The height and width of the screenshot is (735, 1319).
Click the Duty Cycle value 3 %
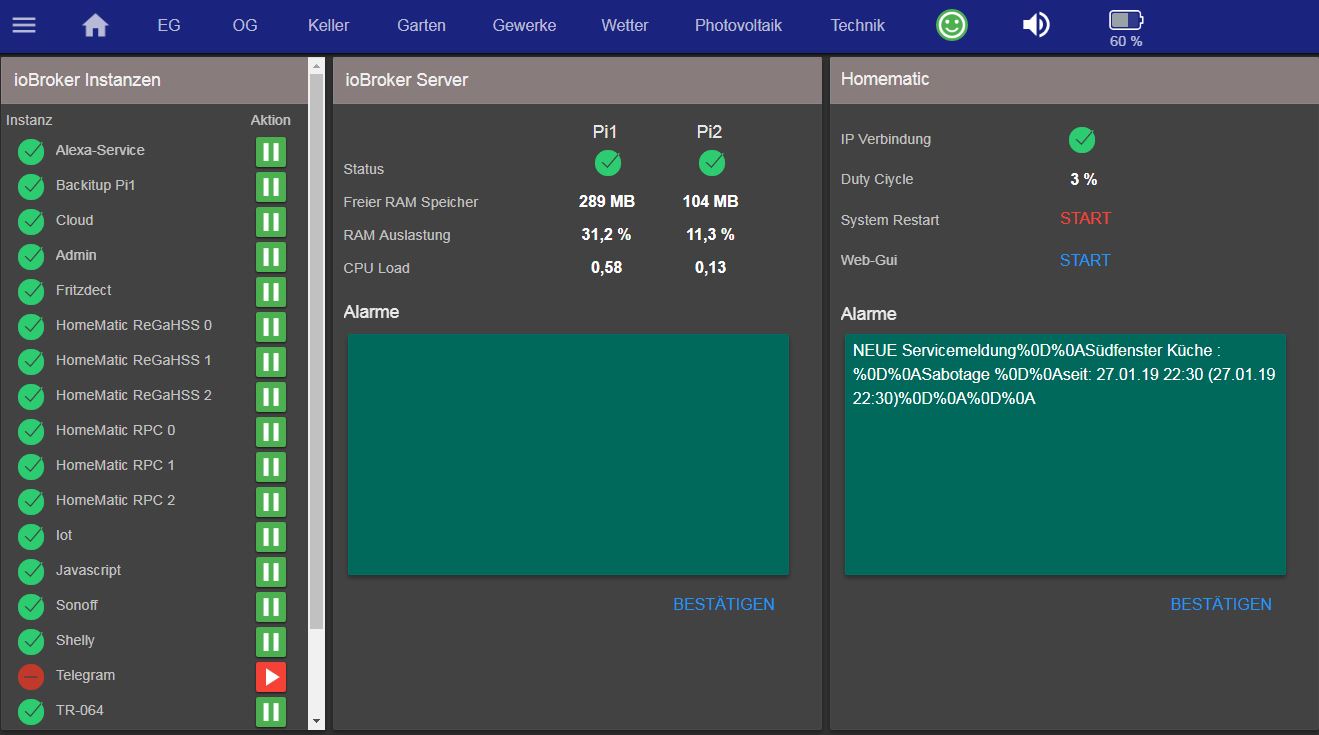tap(1083, 179)
